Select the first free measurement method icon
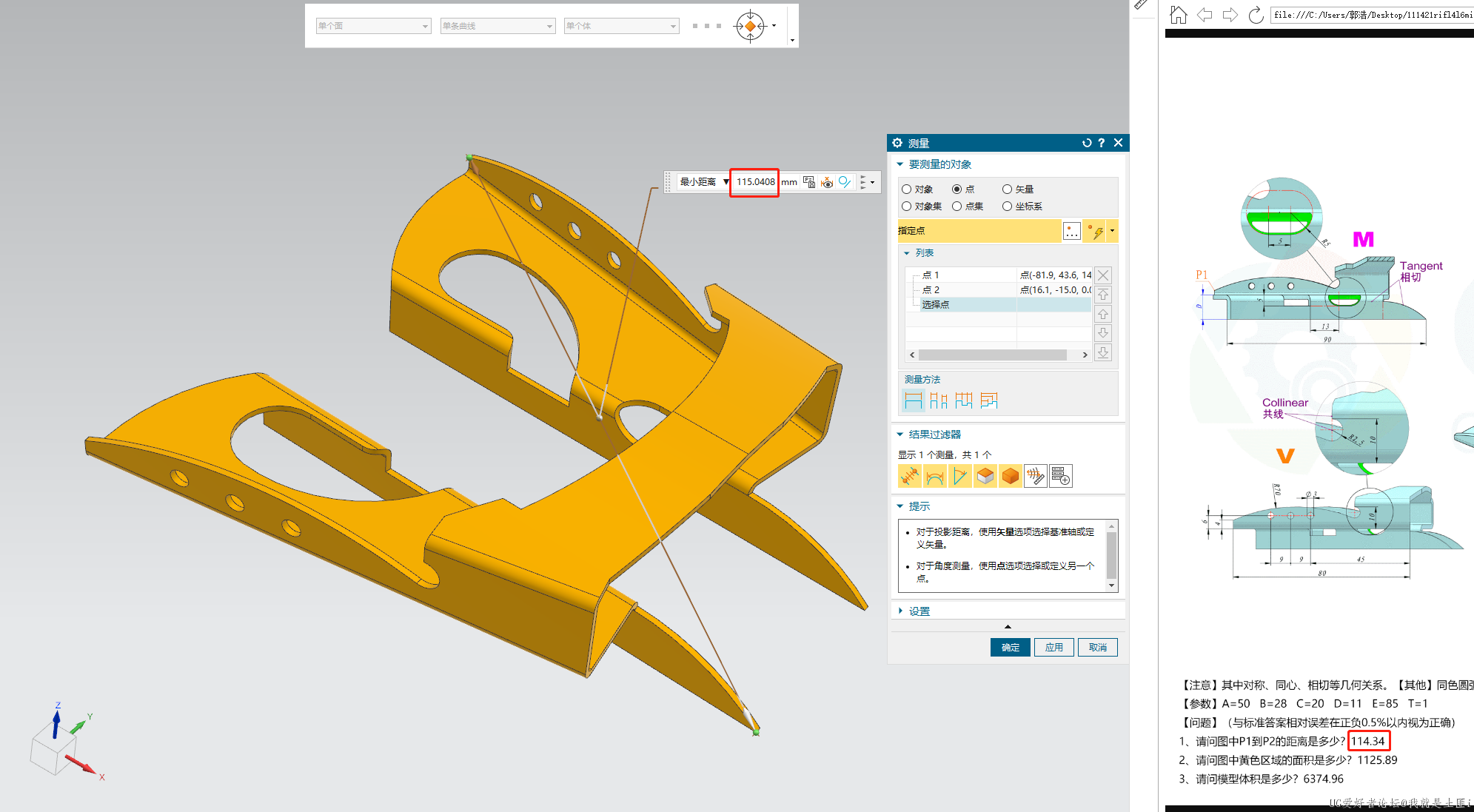This screenshot has width=1474, height=812. [x=914, y=400]
